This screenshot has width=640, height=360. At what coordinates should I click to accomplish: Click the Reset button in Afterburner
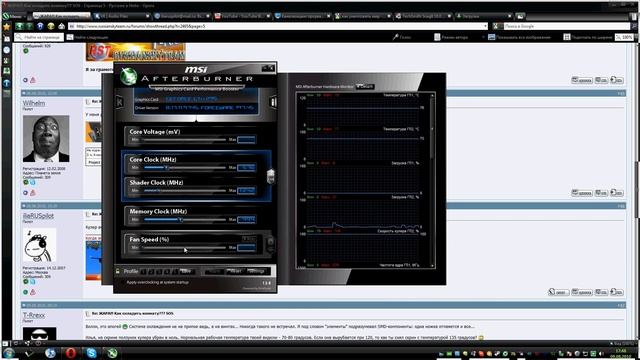coord(235,271)
